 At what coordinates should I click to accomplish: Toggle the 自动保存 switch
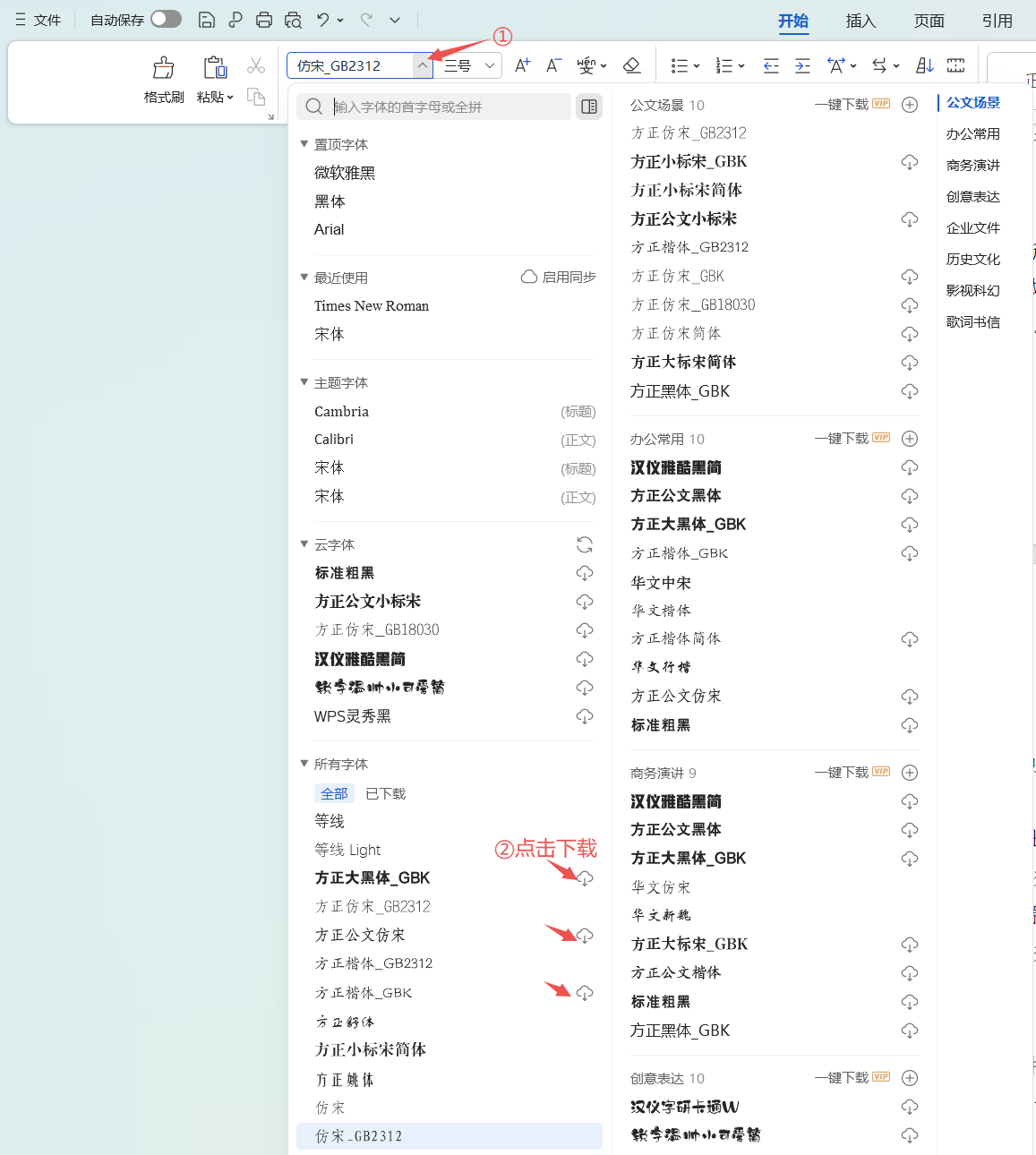[166, 19]
